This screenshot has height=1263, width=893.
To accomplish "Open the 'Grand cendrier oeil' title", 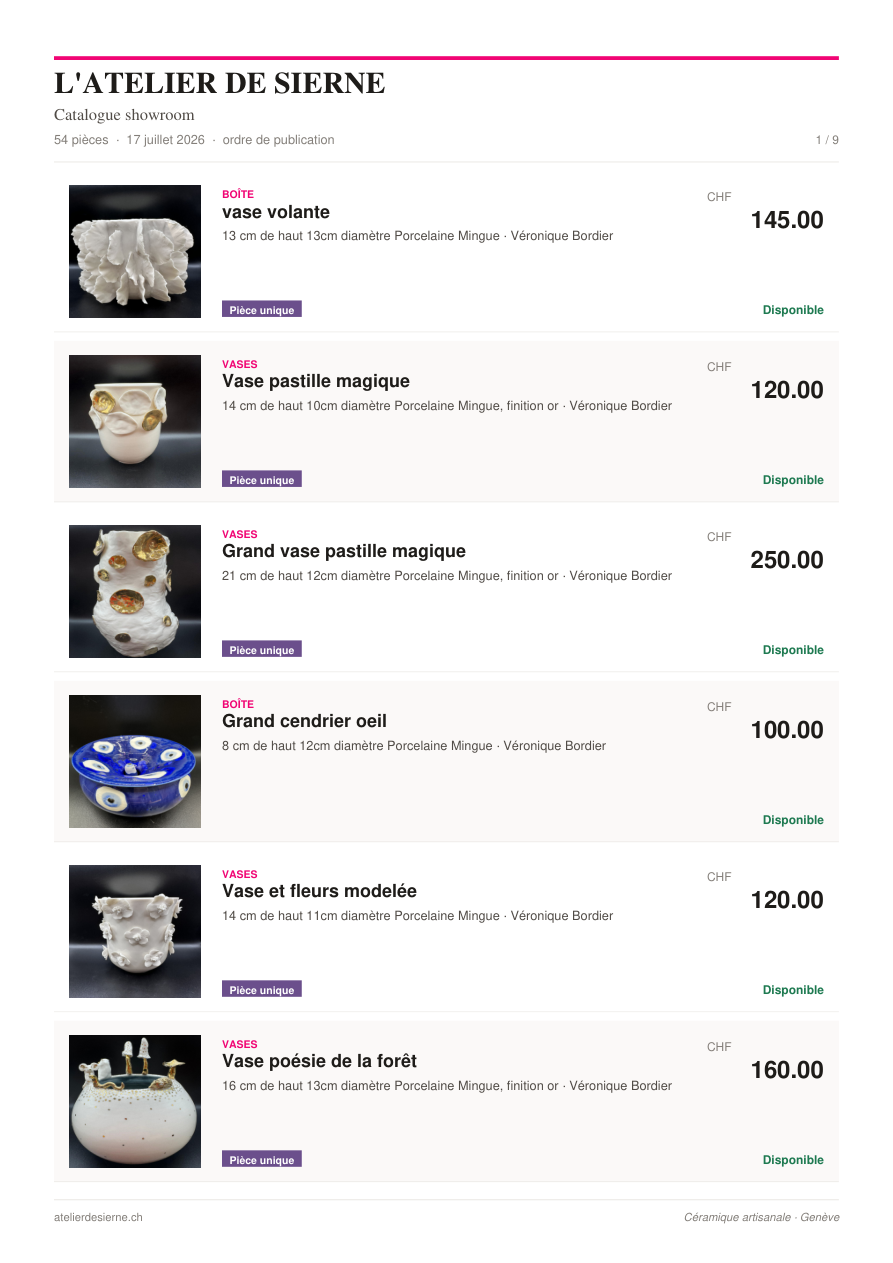I will coord(304,721).
